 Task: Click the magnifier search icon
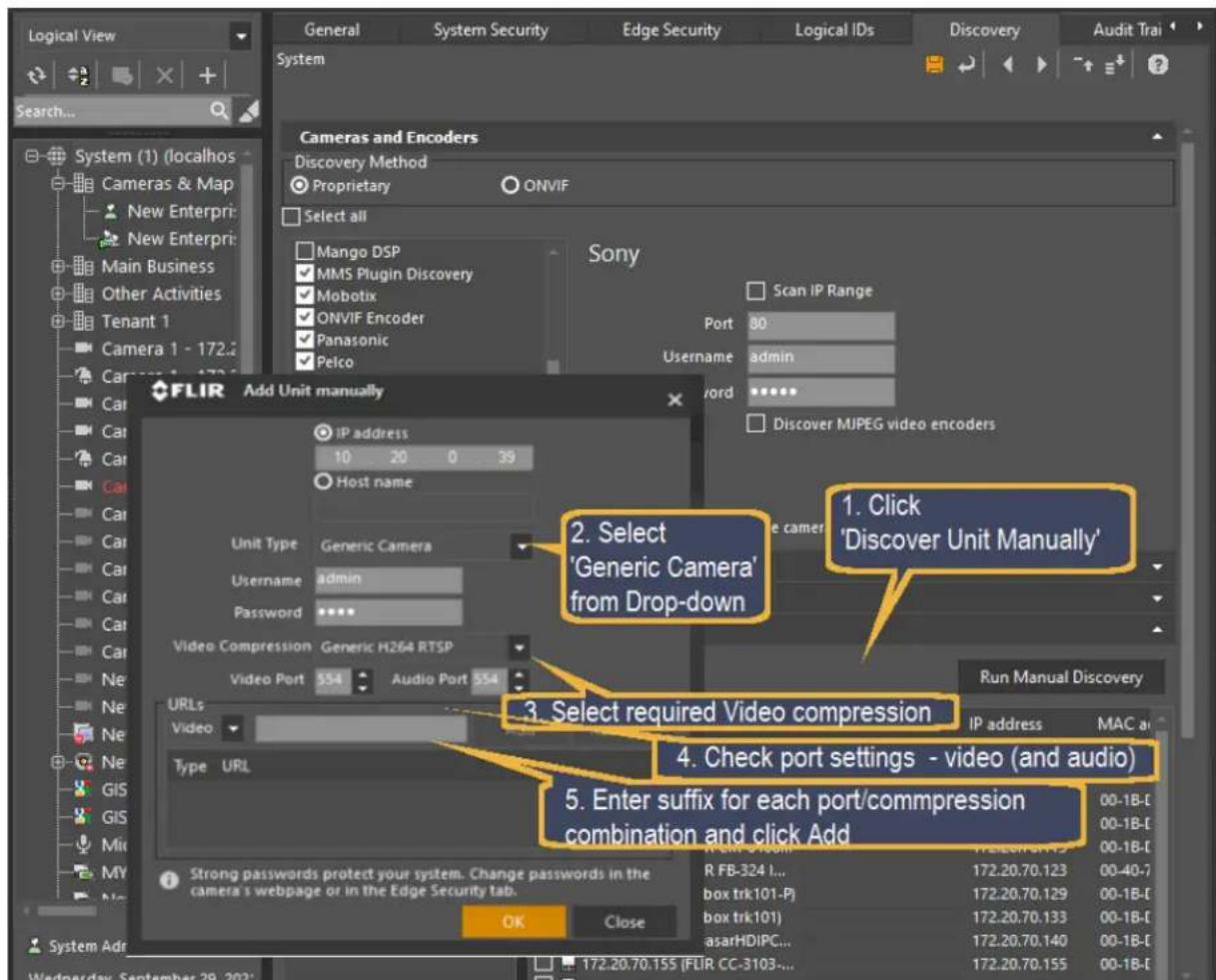(x=220, y=111)
